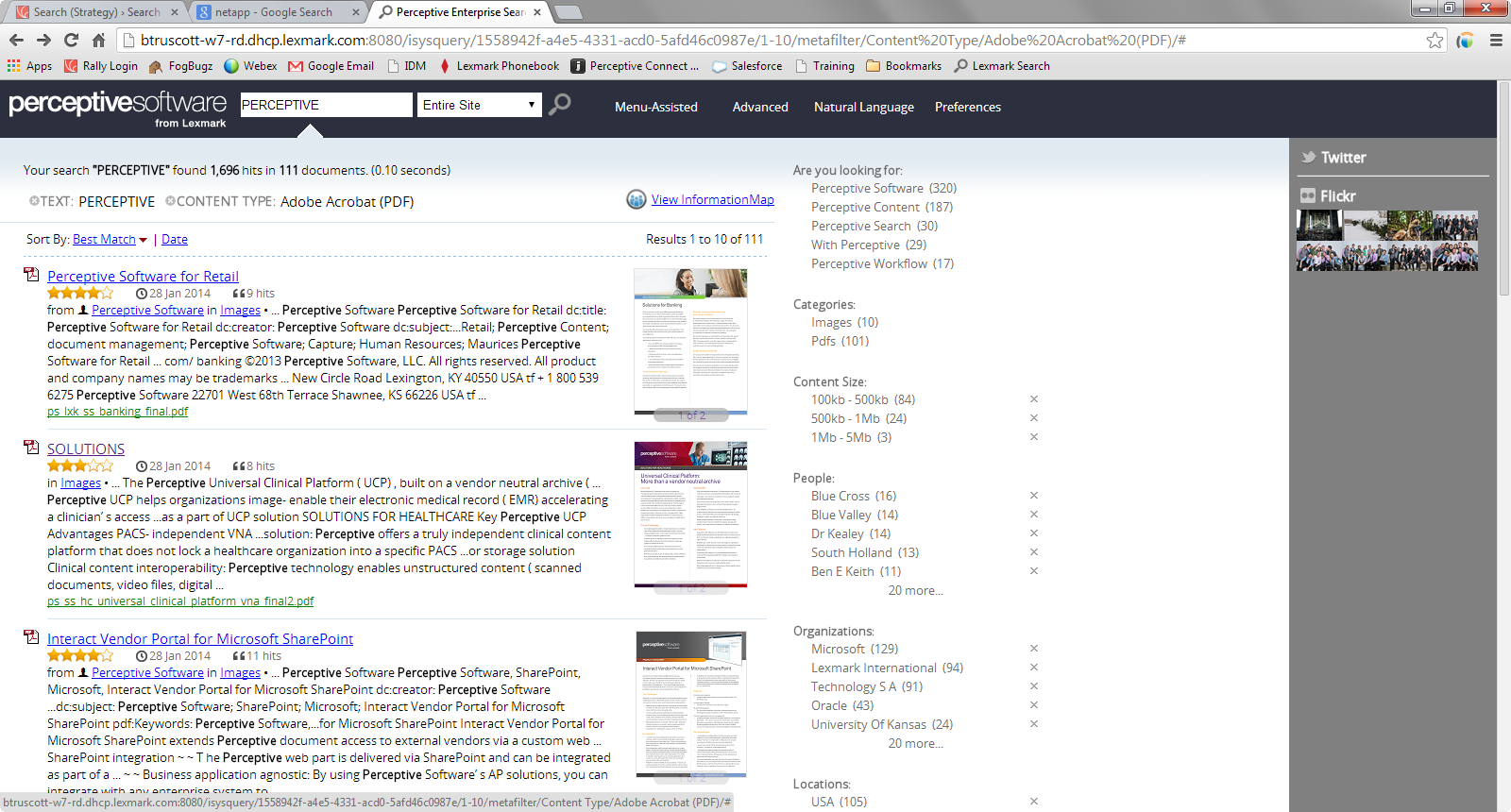Open the Best Match sort dropdown

110,240
